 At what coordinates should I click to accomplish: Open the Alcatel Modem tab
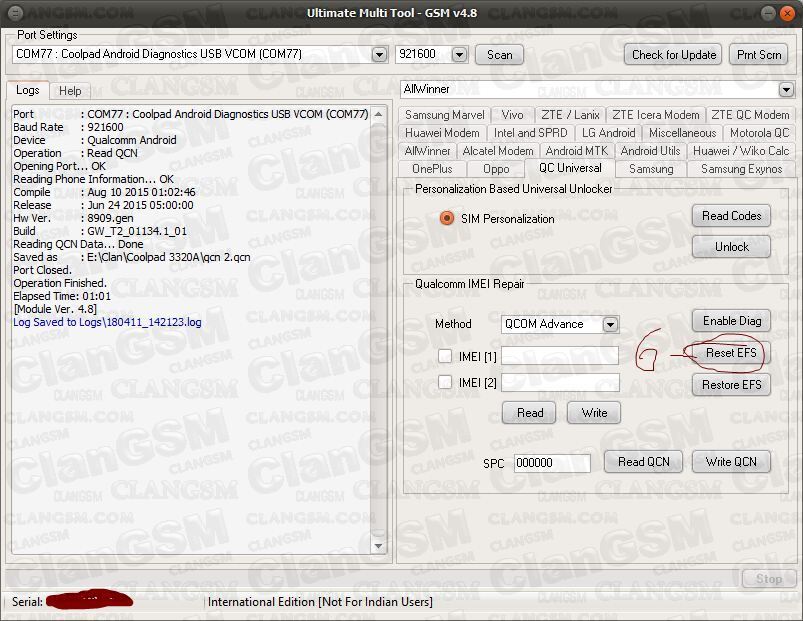pos(498,151)
